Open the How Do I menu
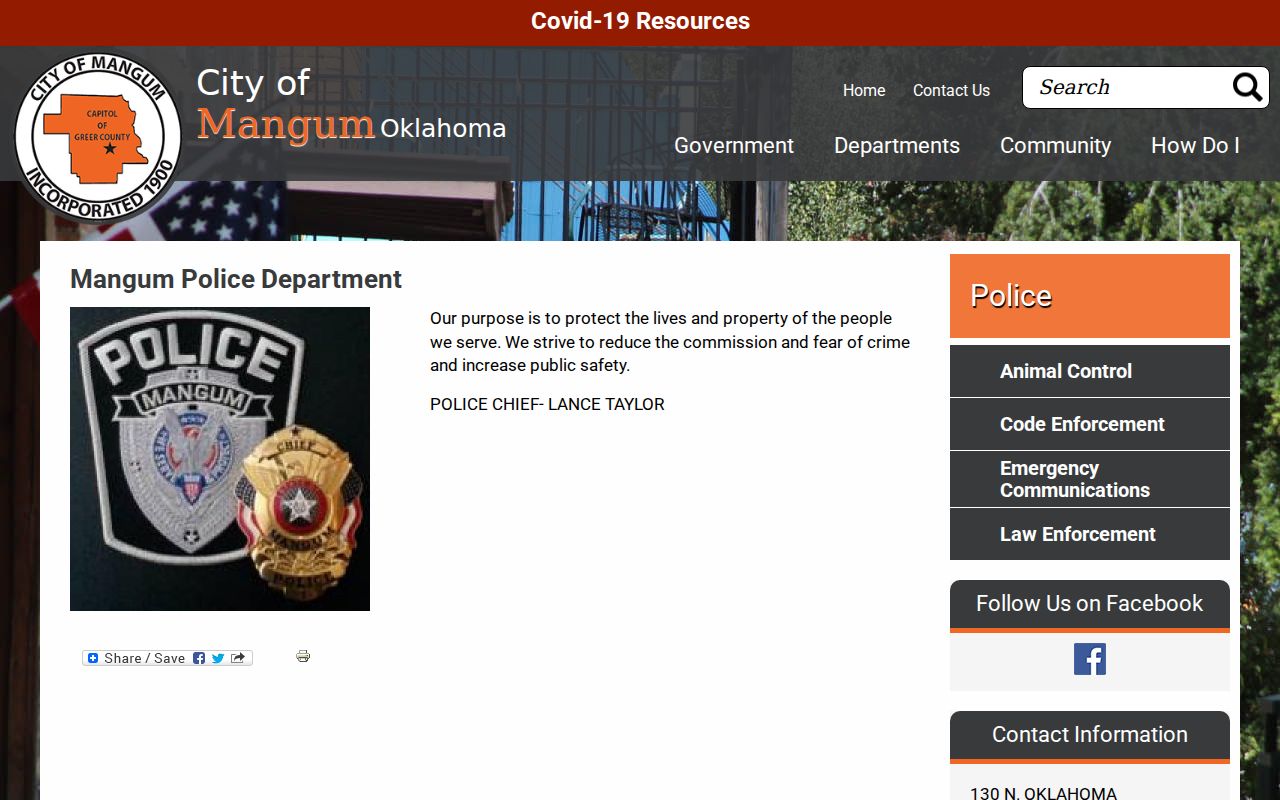Image resolution: width=1280 pixels, height=800 pixels. click(1195, 145)
